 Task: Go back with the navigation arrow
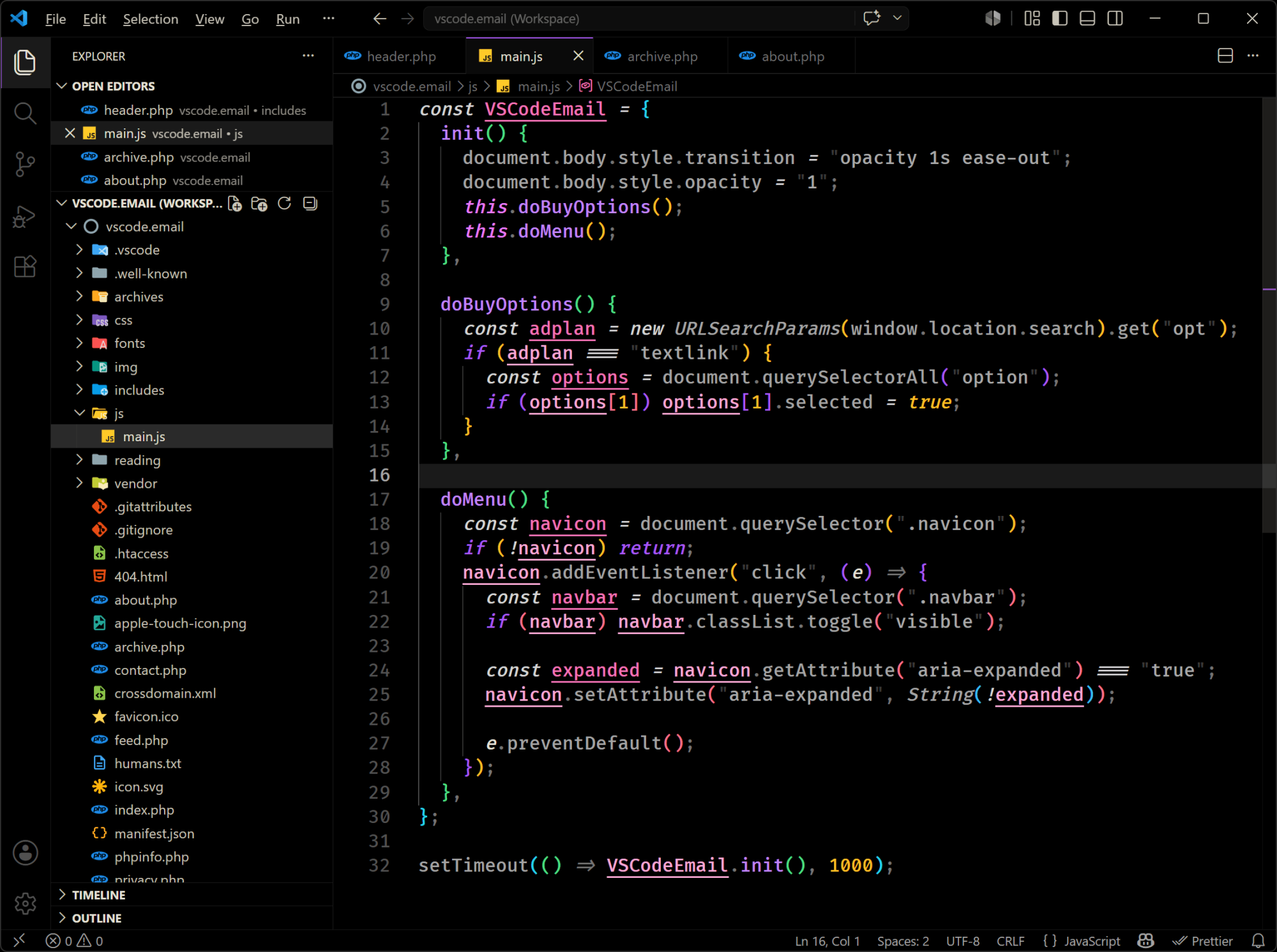pyautogui.click(x=380, y=19)
